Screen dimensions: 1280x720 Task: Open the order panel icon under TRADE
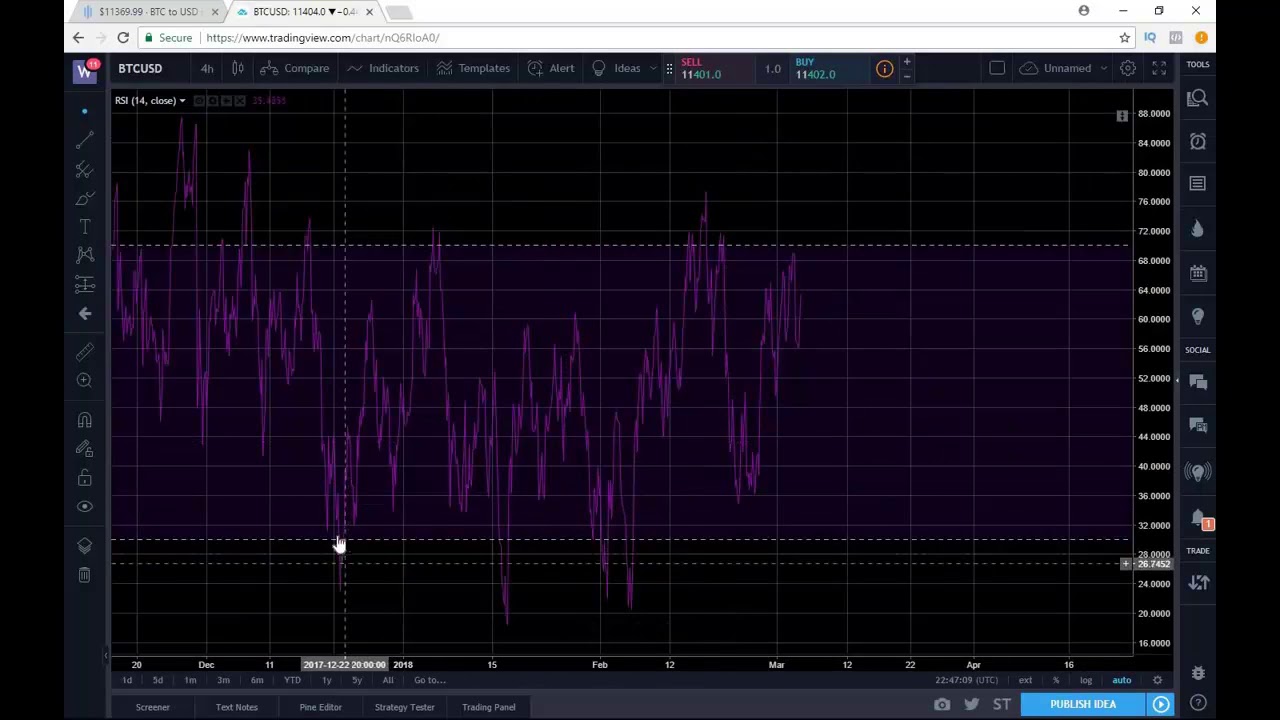click(x=1198, y=583)
